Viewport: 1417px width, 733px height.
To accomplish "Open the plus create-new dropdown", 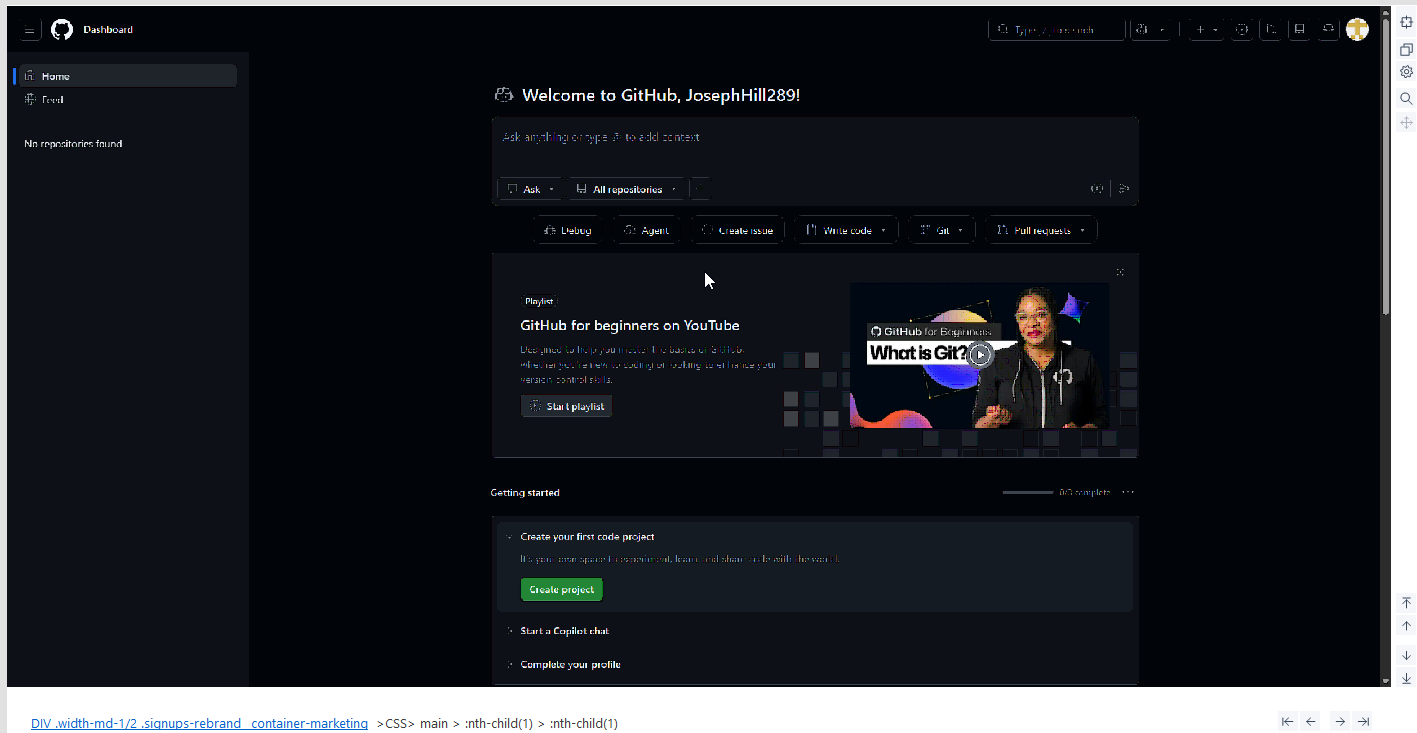I will (1207, 30).
